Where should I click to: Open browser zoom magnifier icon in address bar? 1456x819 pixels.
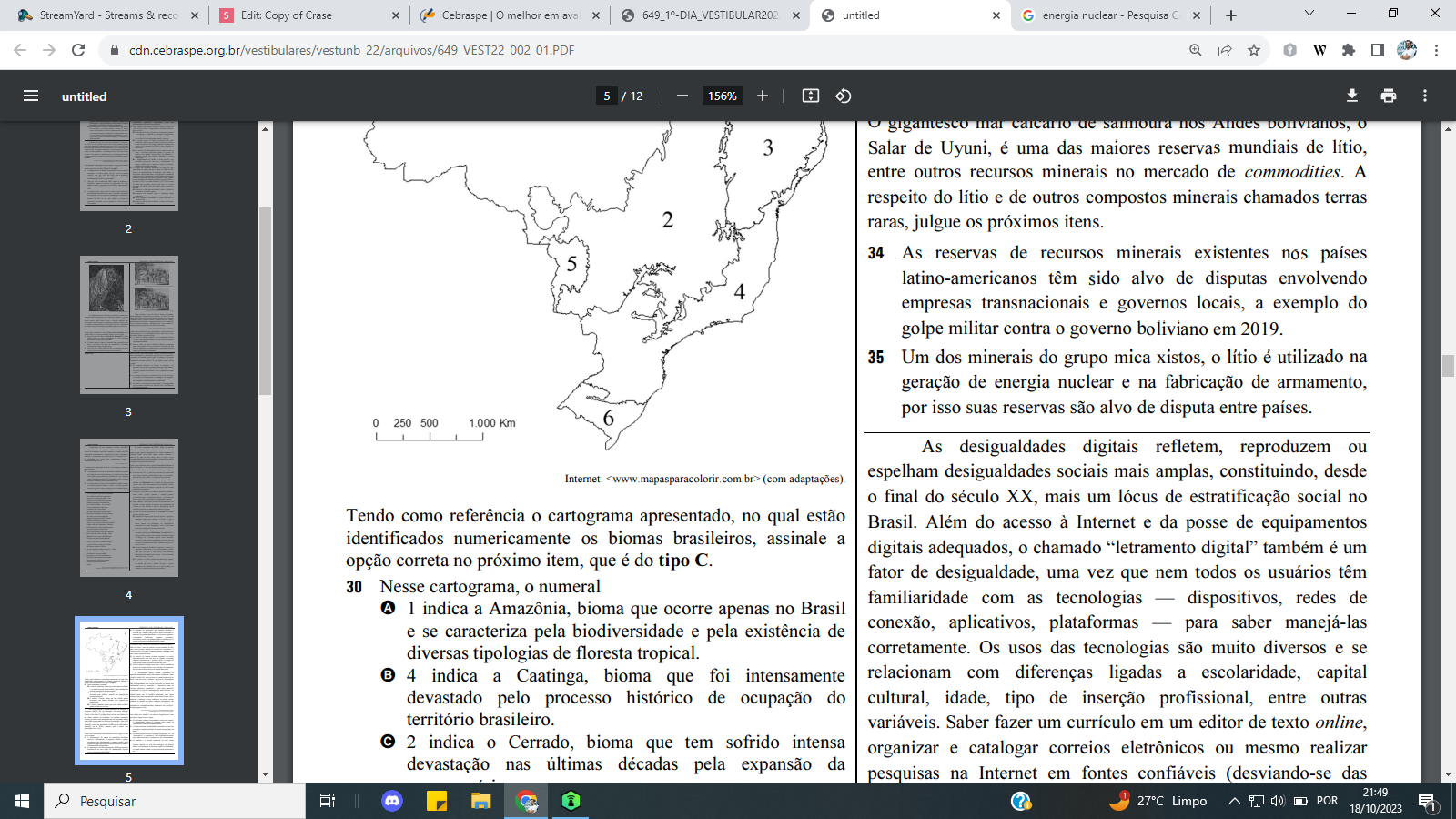coord(1196,50)
